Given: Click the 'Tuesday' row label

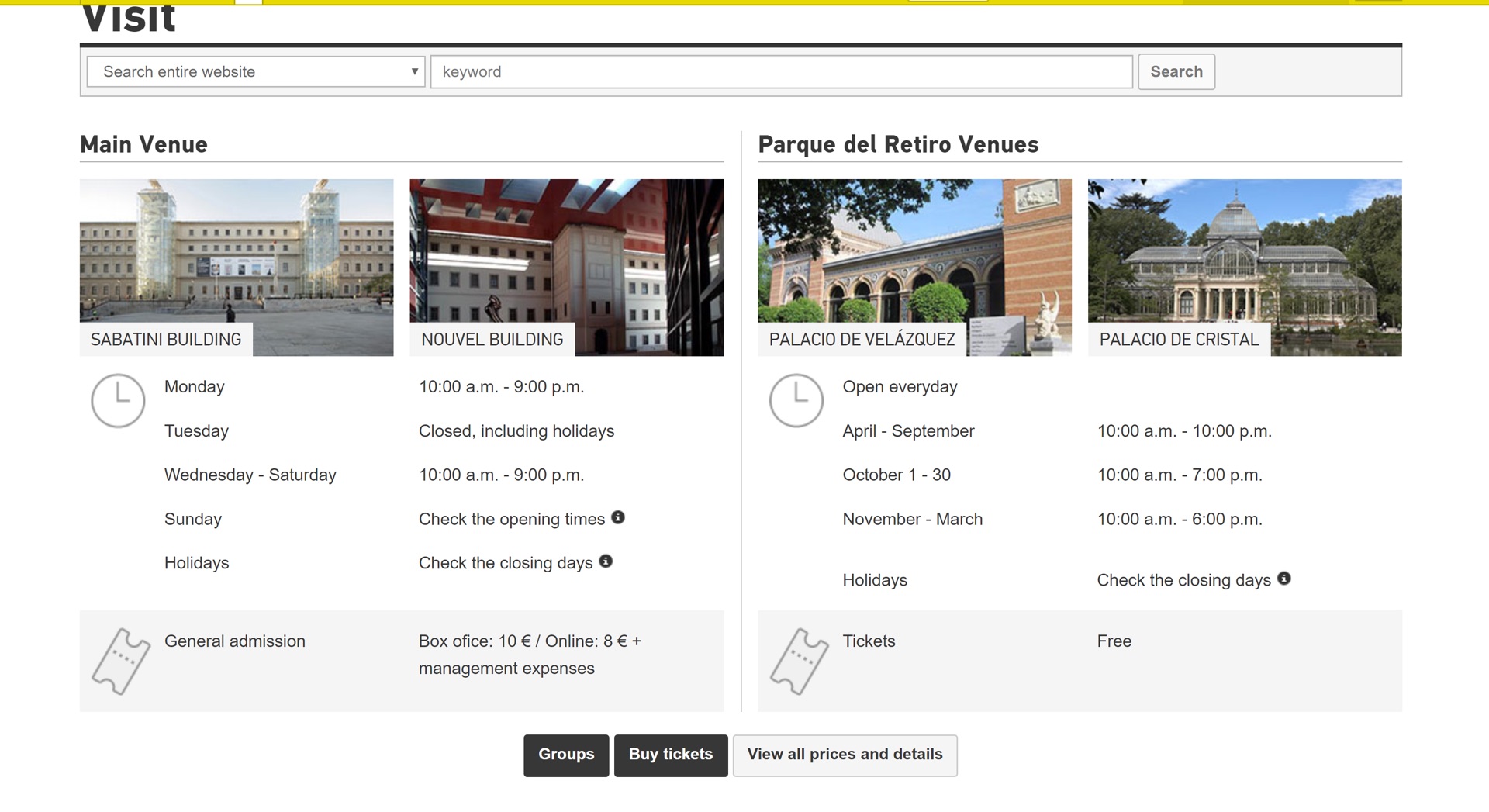Looking at the screenshot, I should pos(196,431).
